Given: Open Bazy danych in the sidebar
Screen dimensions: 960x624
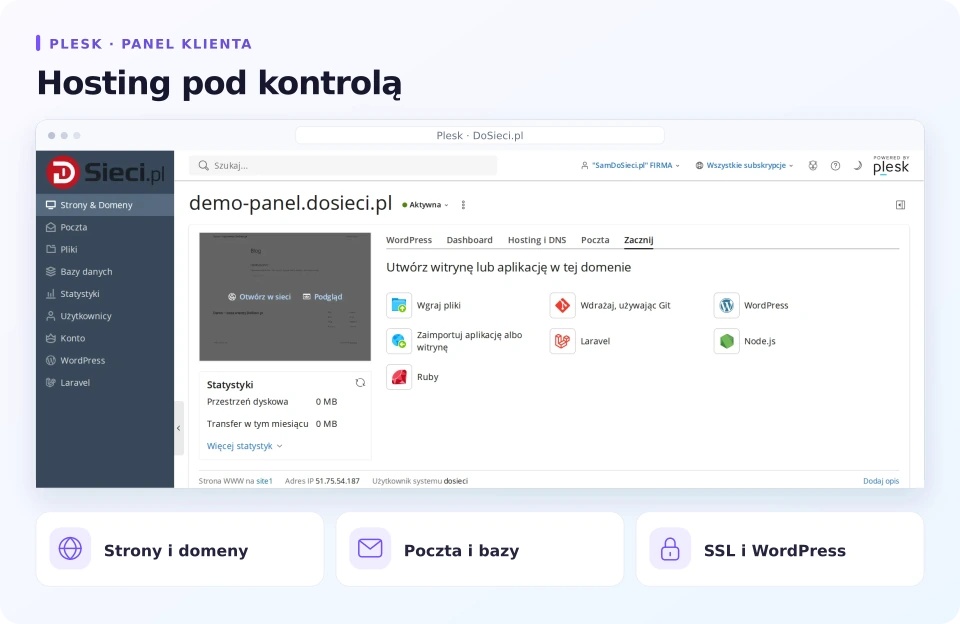Looking at the screenshot, I should 105,271.
